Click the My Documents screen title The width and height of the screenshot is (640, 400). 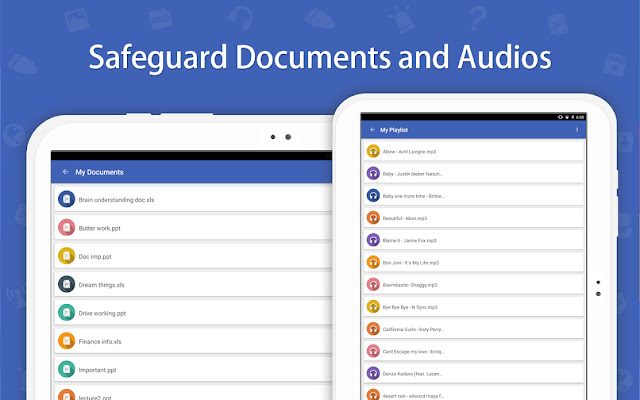pyautogui.click(x=99, y=172)
